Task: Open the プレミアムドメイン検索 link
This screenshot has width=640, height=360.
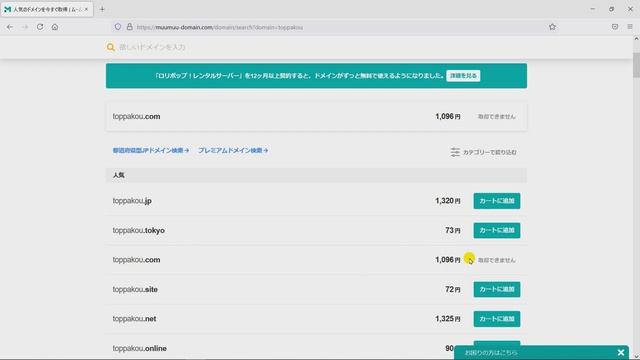Action: [x=233, y=150]
